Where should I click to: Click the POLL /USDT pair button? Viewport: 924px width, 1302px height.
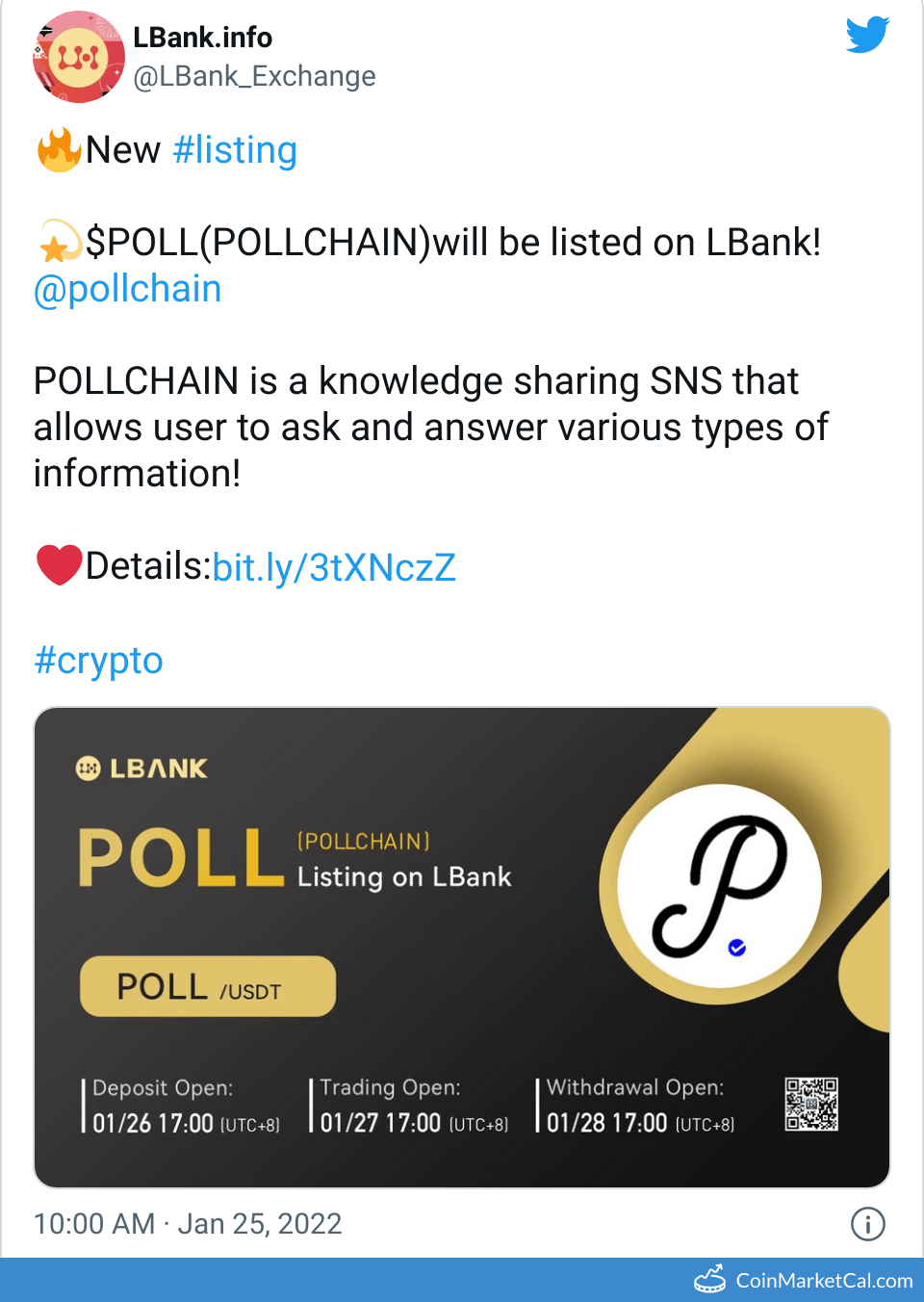(x=208, y=986)
